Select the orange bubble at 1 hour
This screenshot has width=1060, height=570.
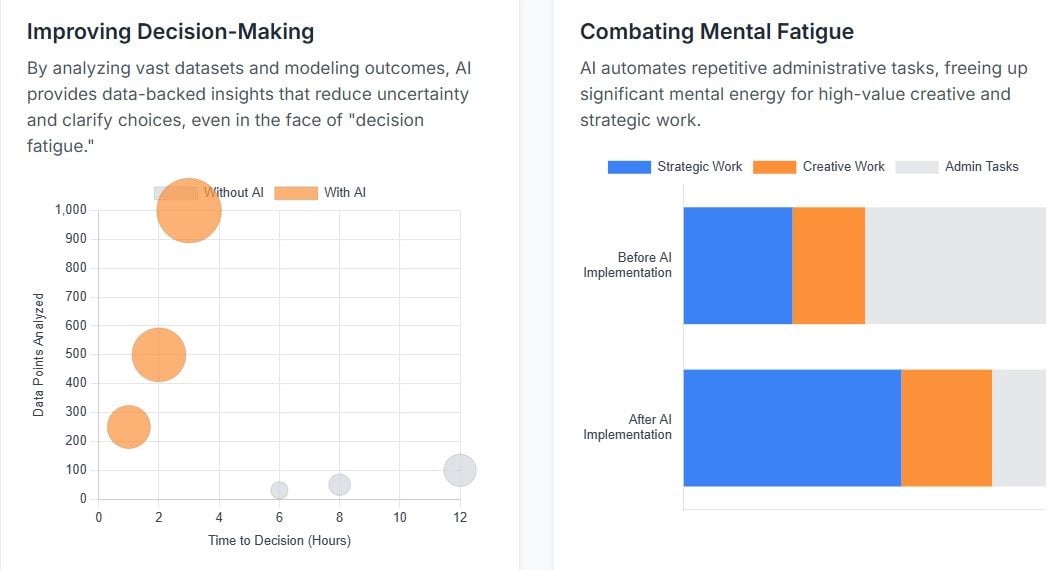128,427
